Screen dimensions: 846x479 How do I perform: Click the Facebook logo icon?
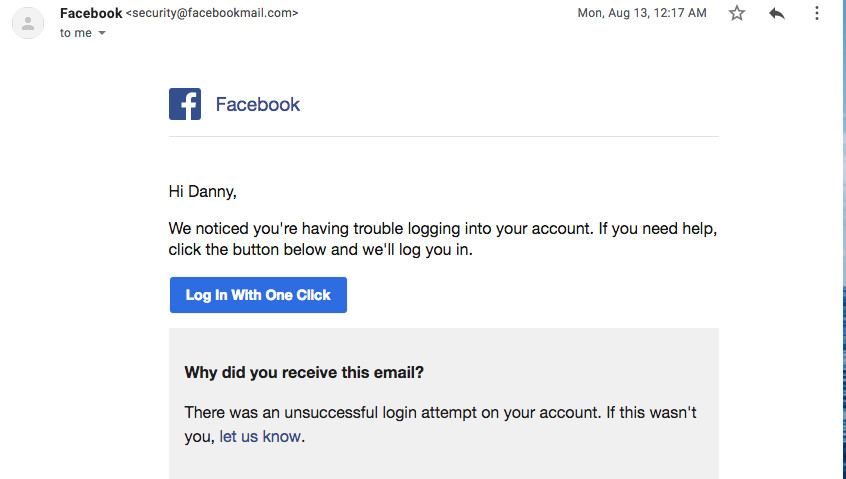(x=185, y=104)
